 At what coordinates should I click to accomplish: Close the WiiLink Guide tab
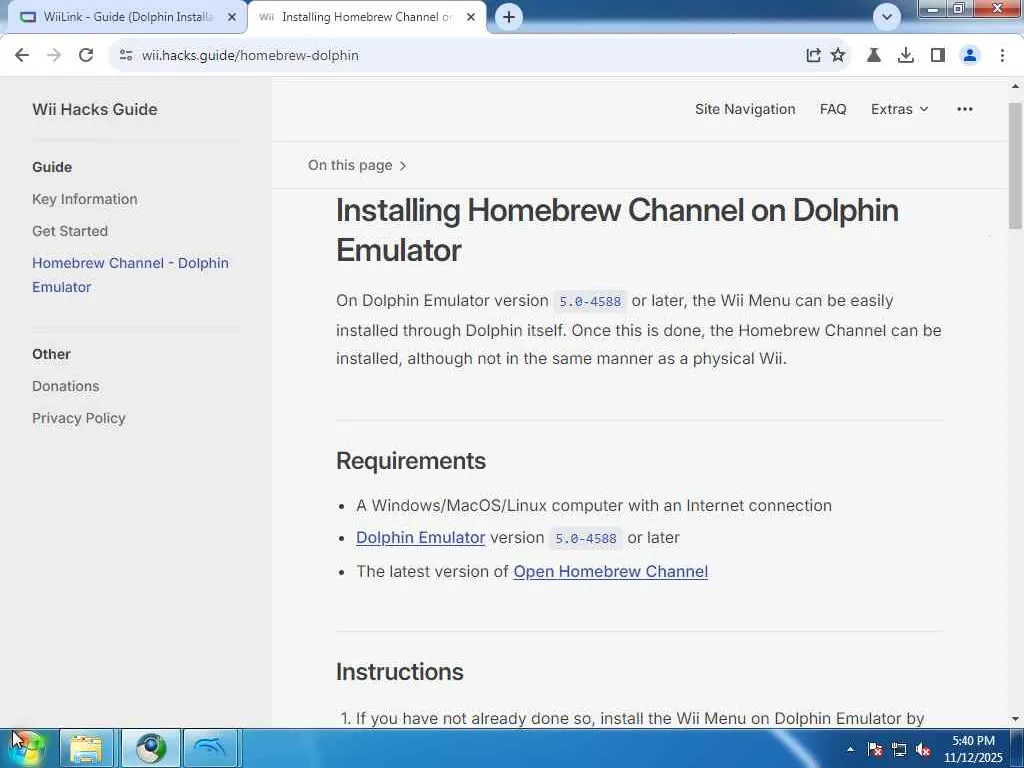(232, 17)
